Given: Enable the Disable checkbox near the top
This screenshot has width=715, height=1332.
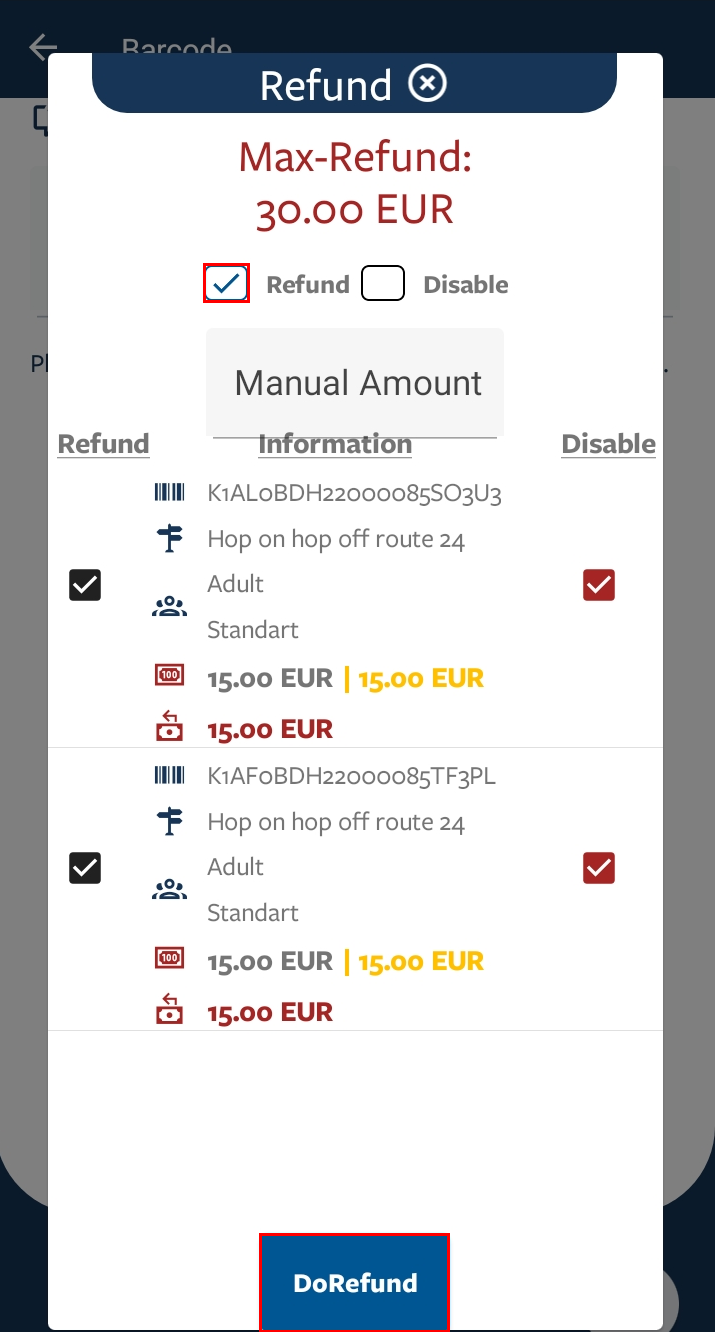Looking at the screenshot, I should click(x=383, y=283).
